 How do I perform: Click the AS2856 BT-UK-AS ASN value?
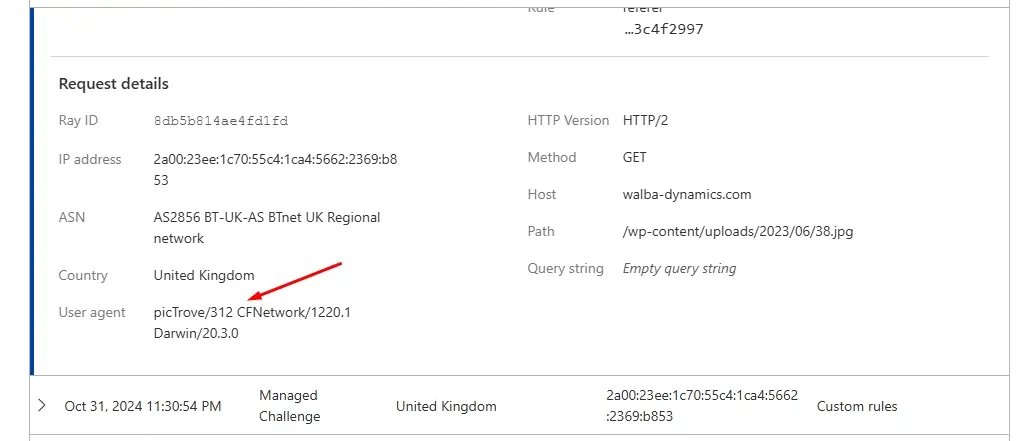point(266,228)
